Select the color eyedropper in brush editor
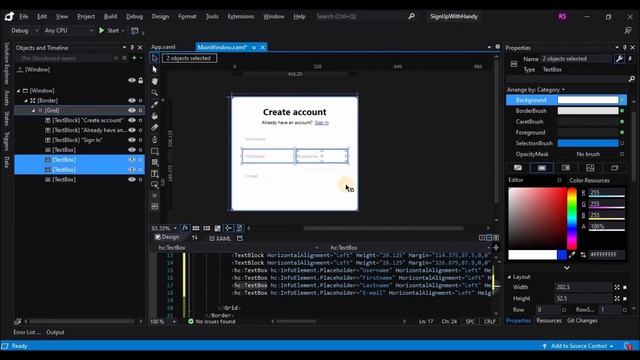 click(x=572, y=255)
